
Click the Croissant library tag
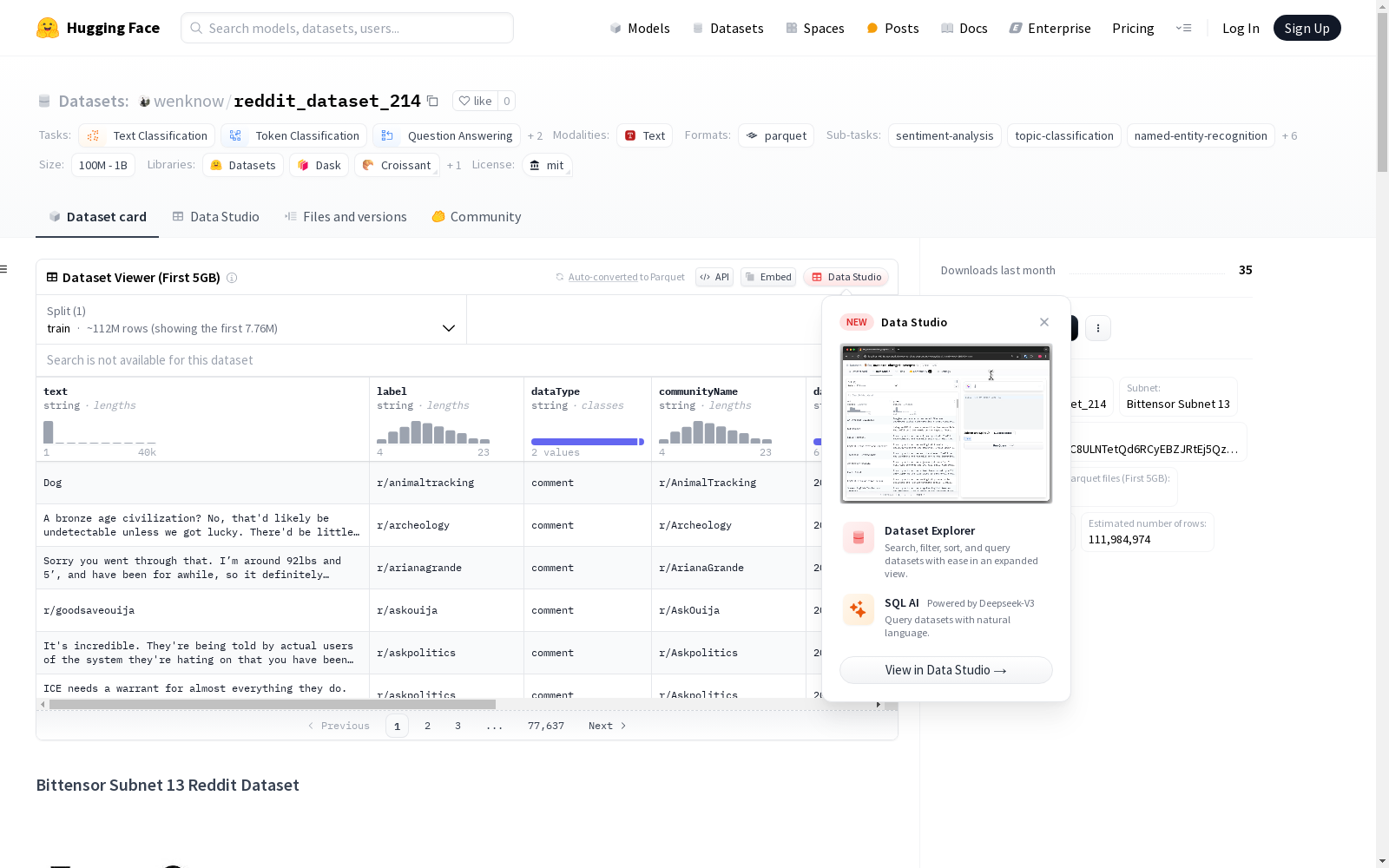[x=397, y=165]
